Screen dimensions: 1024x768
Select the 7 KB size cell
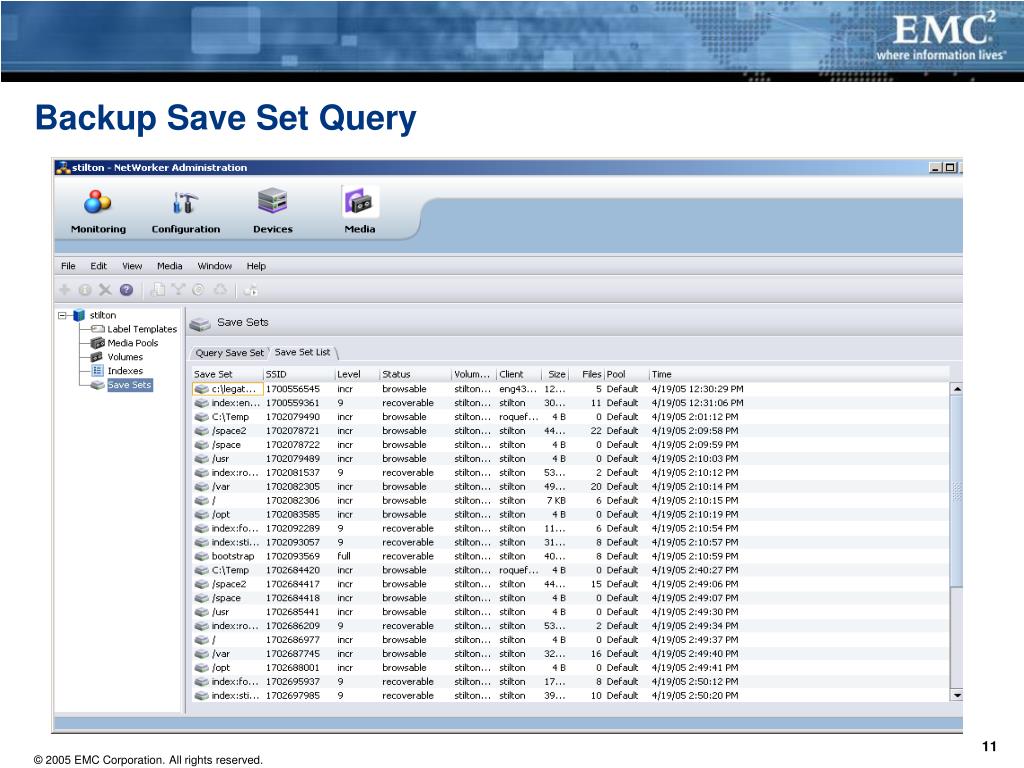556,500
